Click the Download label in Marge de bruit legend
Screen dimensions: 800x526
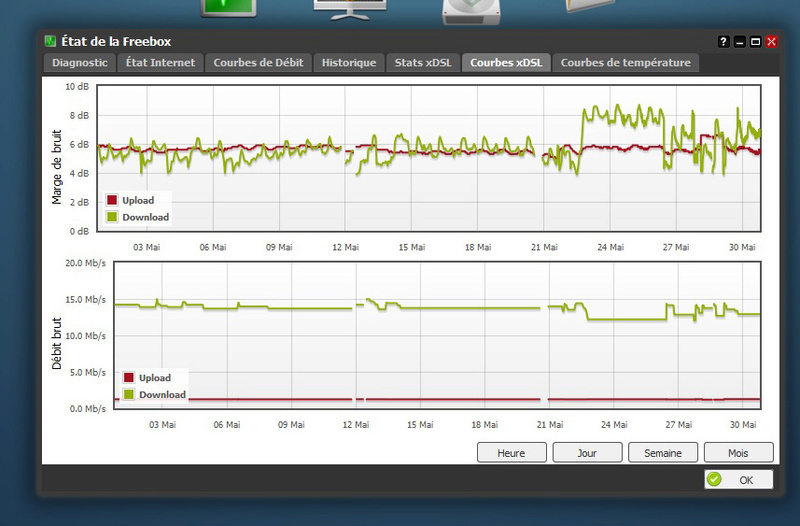[145, 217]
